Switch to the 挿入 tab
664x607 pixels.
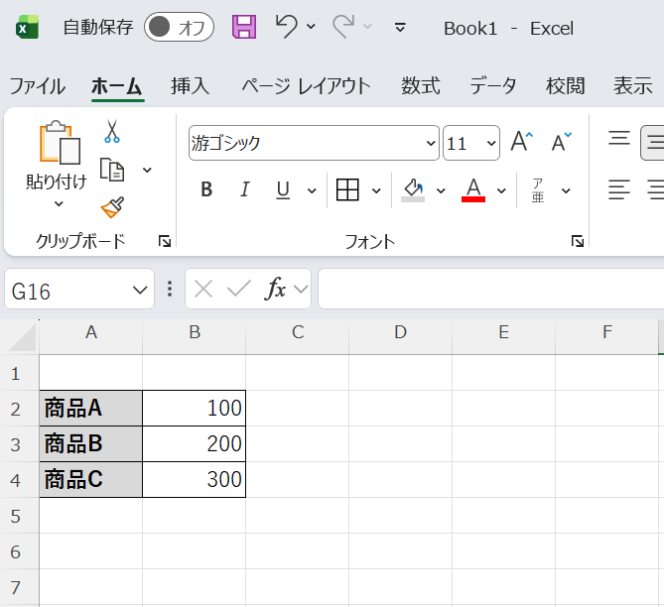[x=190, y=86]
